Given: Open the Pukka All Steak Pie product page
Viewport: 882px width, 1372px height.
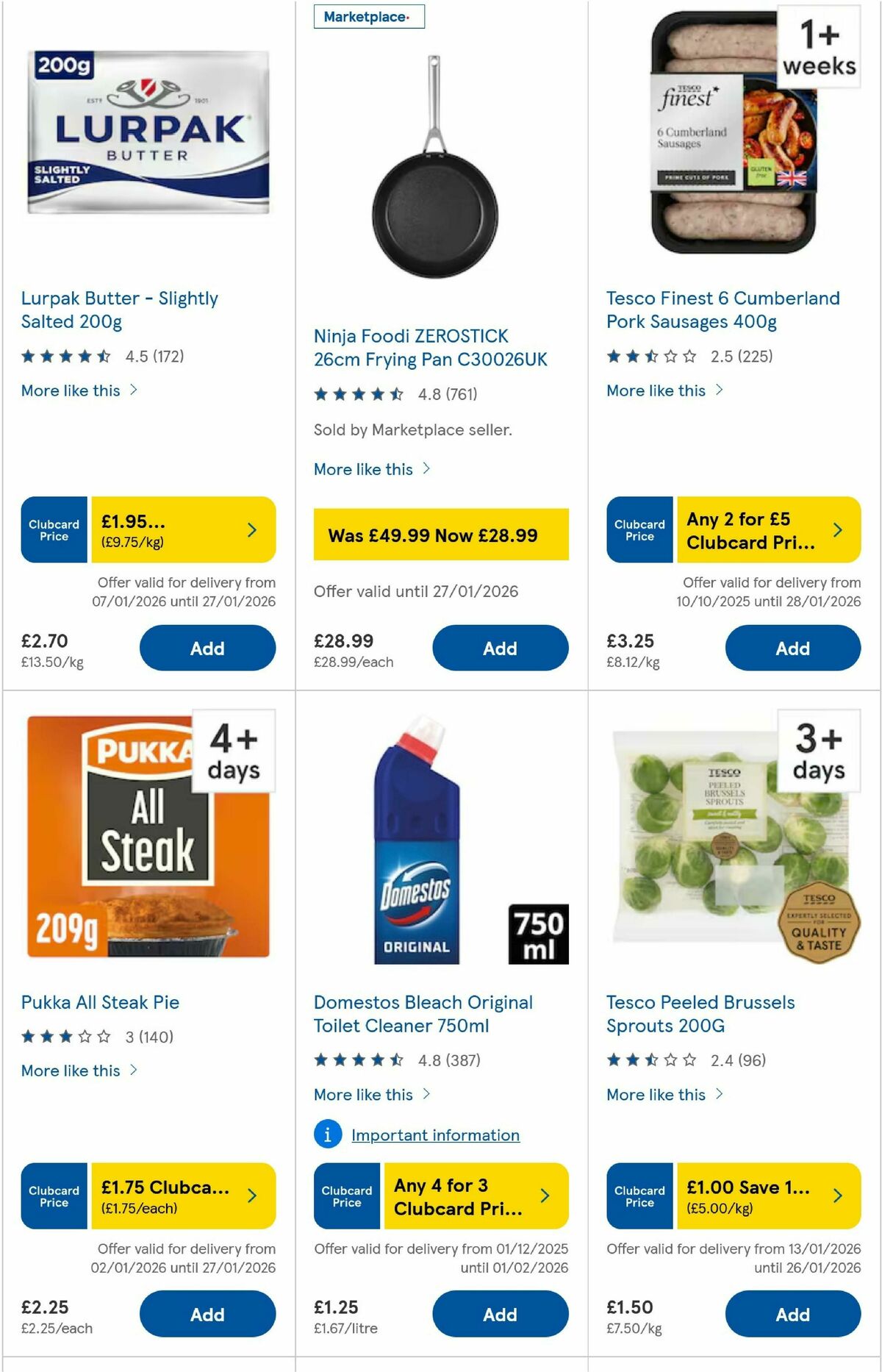Looking at the screenshot, I should pos(101,1002).
